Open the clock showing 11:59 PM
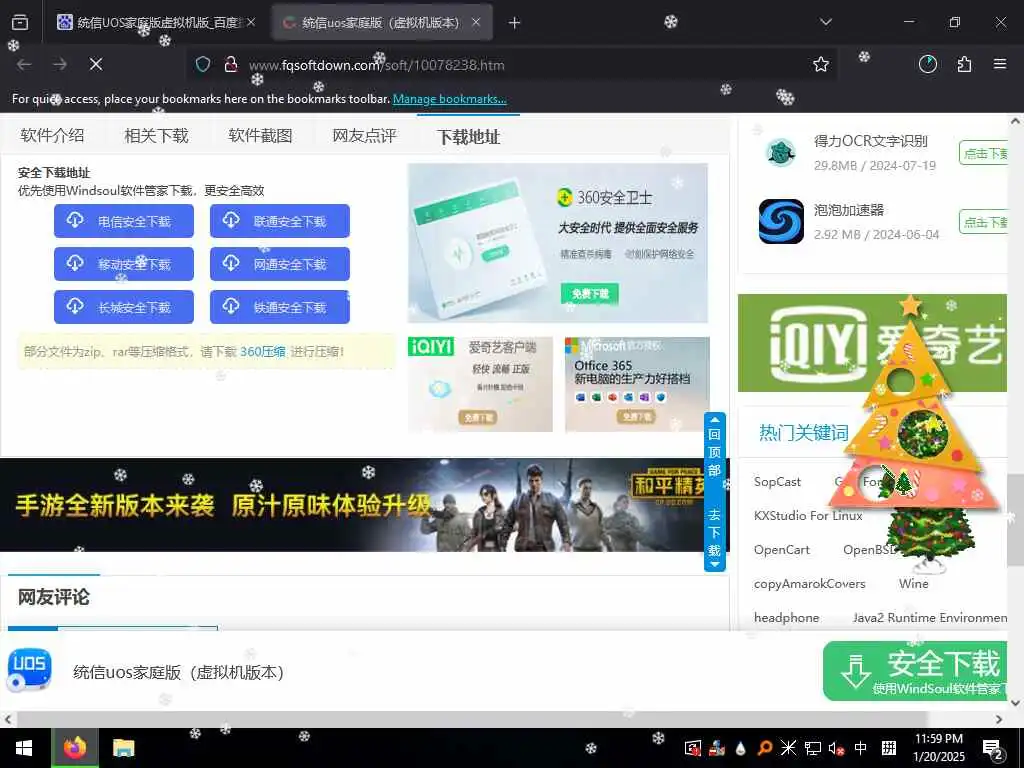Screen dimensions: 1024x768 (x=938, y=748)
